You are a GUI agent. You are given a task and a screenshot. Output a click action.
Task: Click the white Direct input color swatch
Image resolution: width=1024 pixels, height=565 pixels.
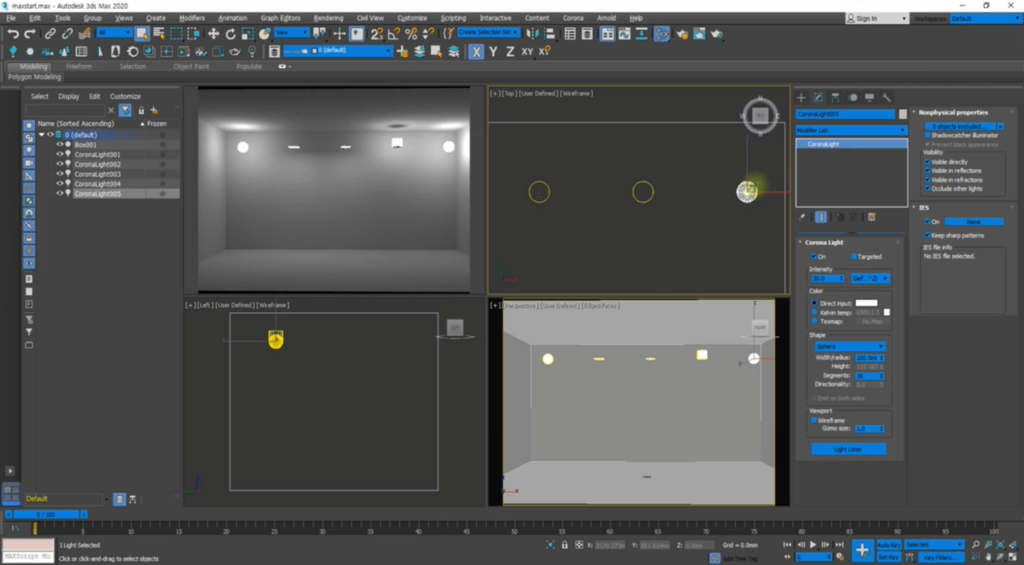pos(866,303)
